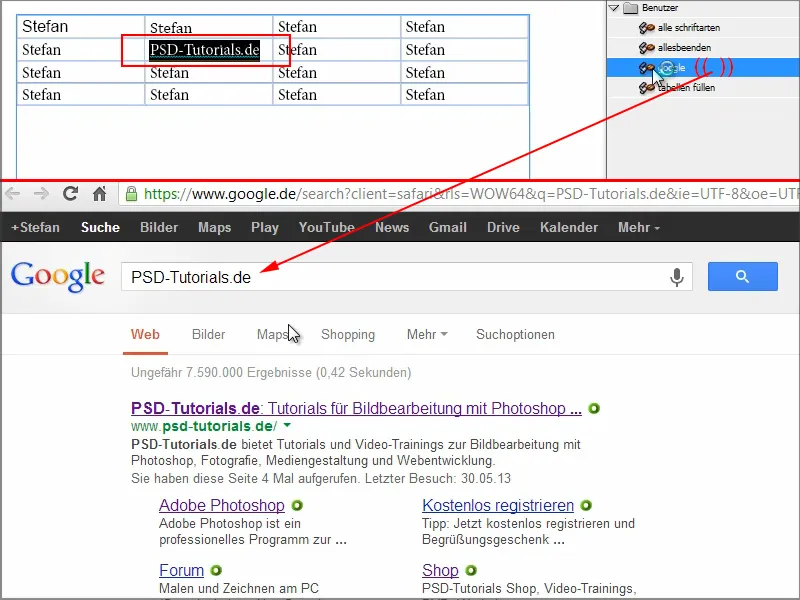
Task: Click the blue magnifier search button
Action: [742, 277]
